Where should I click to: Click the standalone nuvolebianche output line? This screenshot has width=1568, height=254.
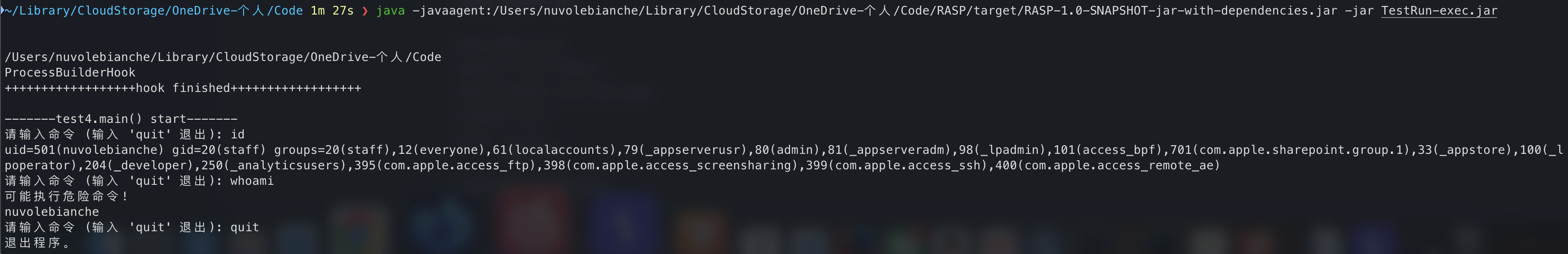pos(52,212)
